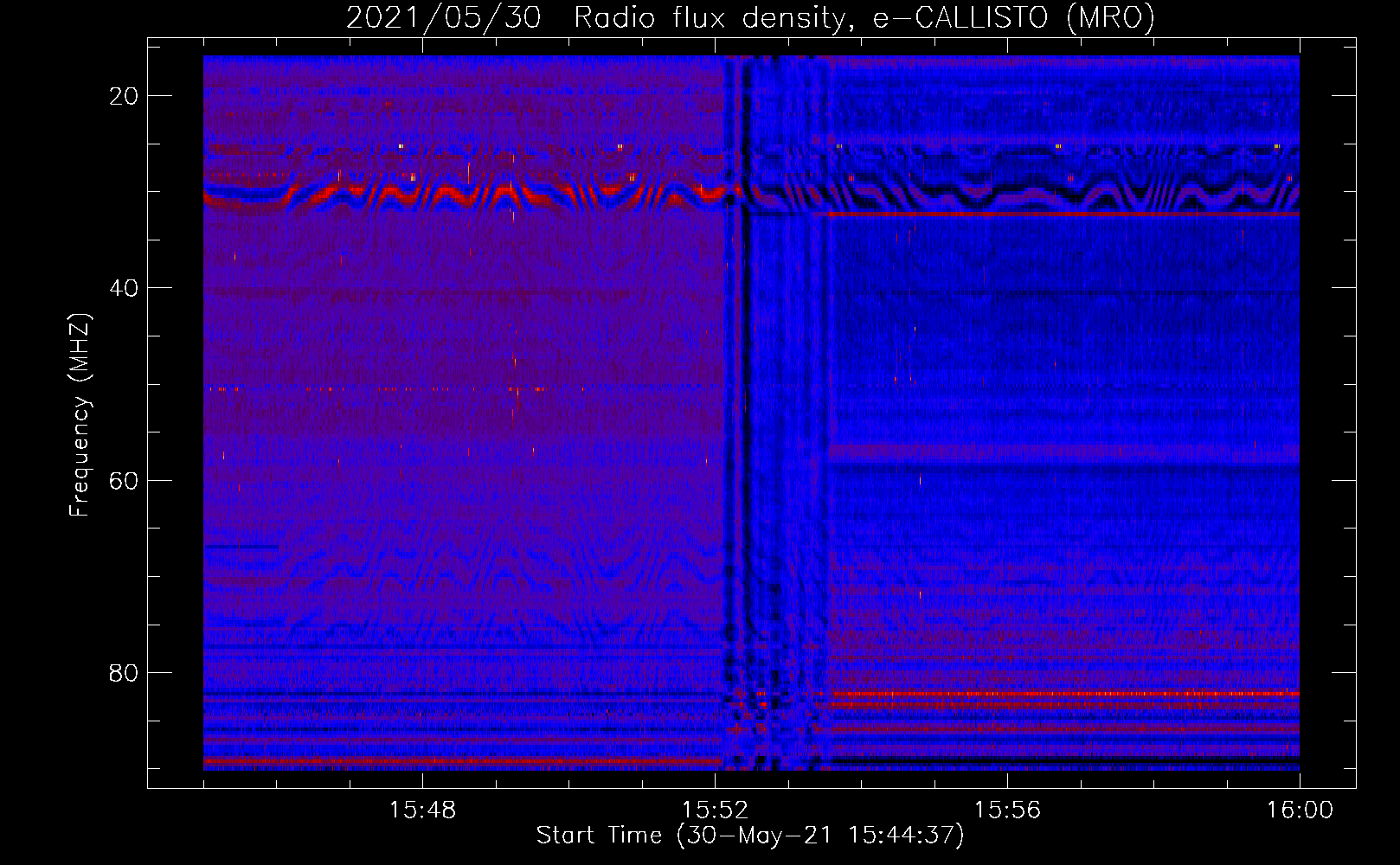Click the 60 frequency tick label
The height and width of the screenshot is (865, 1400).
[124, 480]
